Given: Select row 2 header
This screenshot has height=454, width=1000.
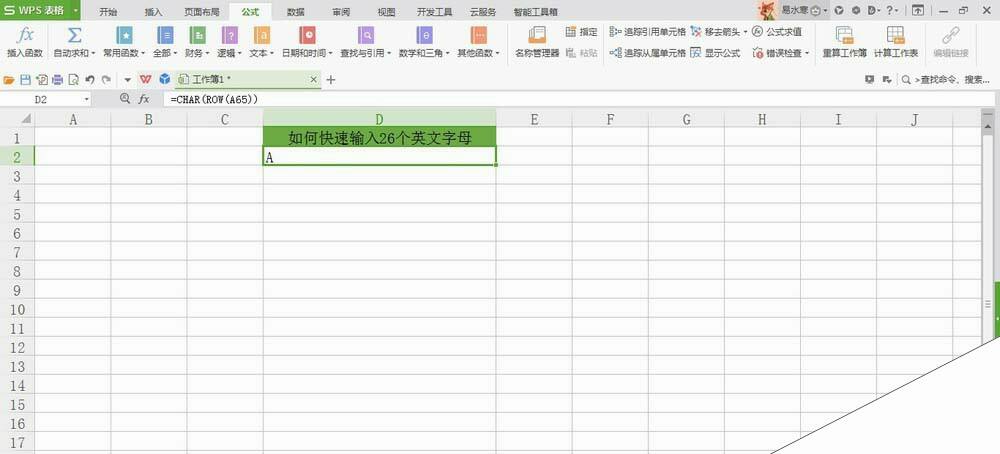Looking at the screenshot, I should [17, 157].
